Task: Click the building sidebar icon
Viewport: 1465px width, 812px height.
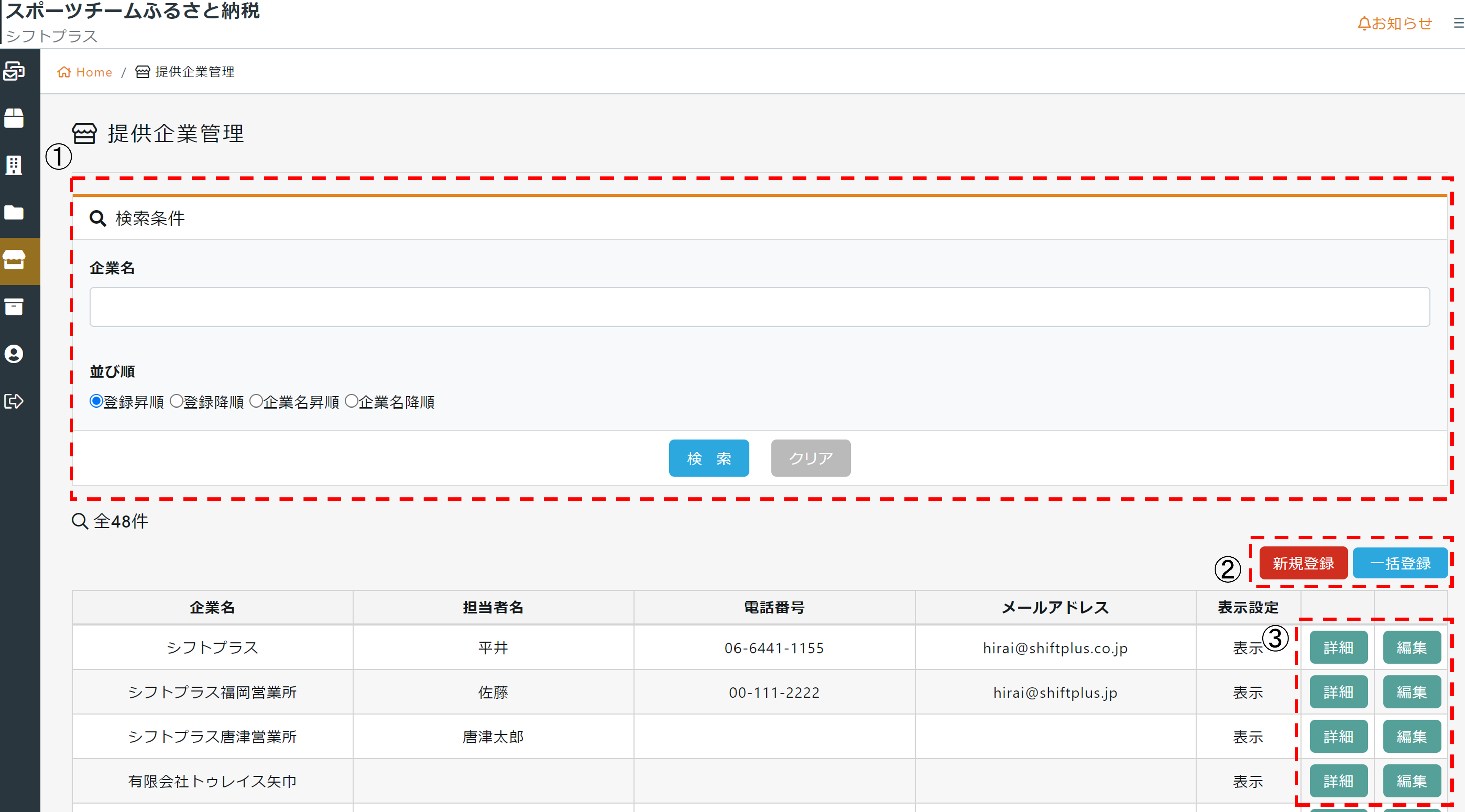Action: [14, 165]
